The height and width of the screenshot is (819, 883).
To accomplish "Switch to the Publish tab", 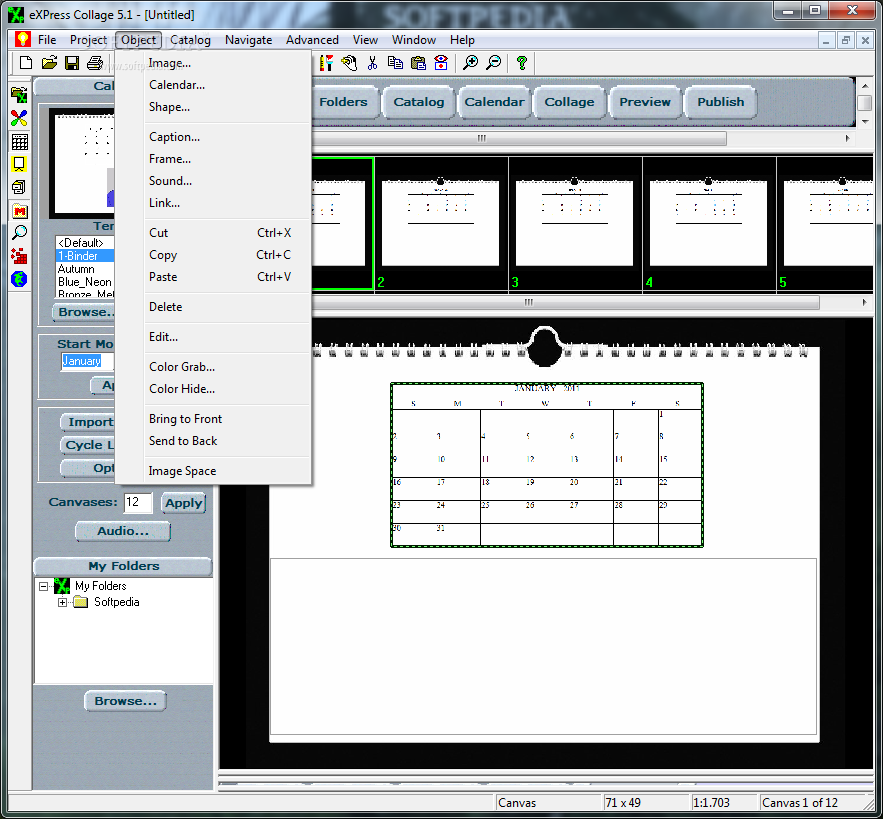I will tap(721, 102).
